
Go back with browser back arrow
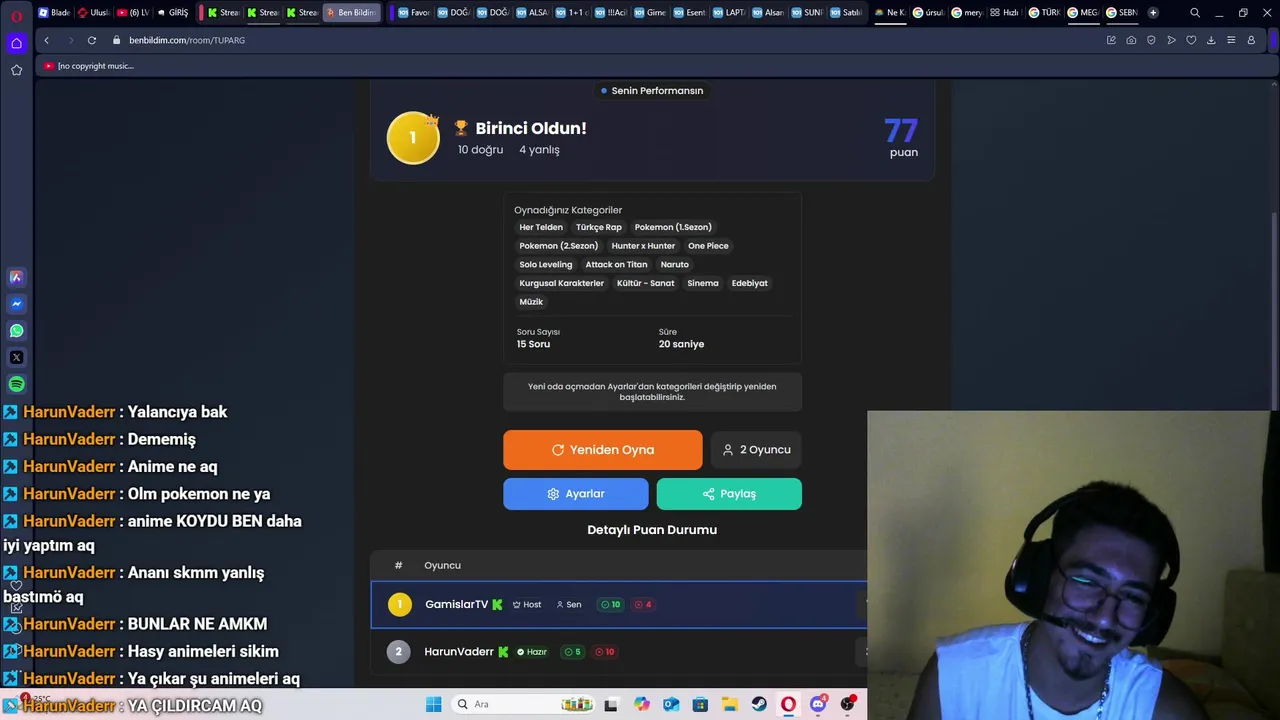click(46, 40)
